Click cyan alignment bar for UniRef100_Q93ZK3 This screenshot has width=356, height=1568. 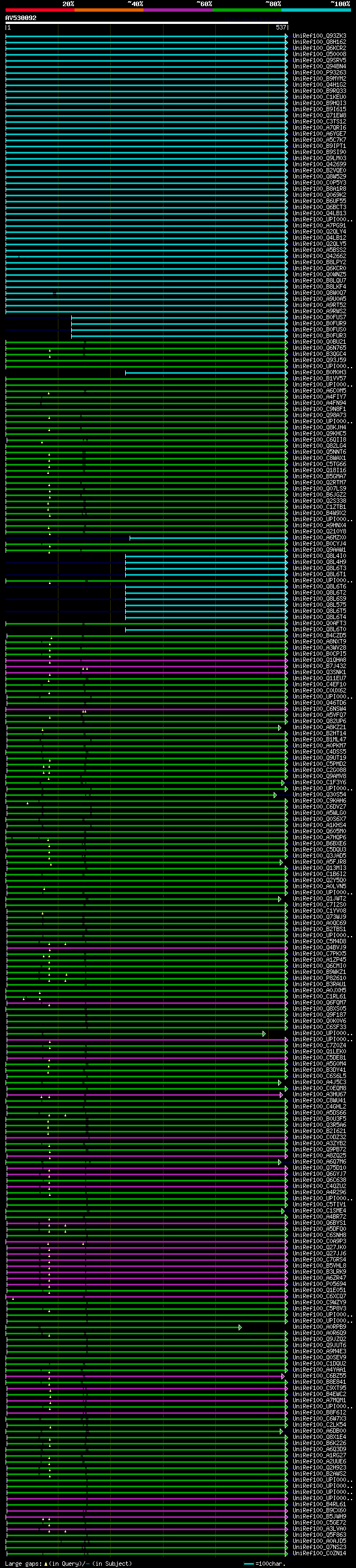[x=147, y=36]
